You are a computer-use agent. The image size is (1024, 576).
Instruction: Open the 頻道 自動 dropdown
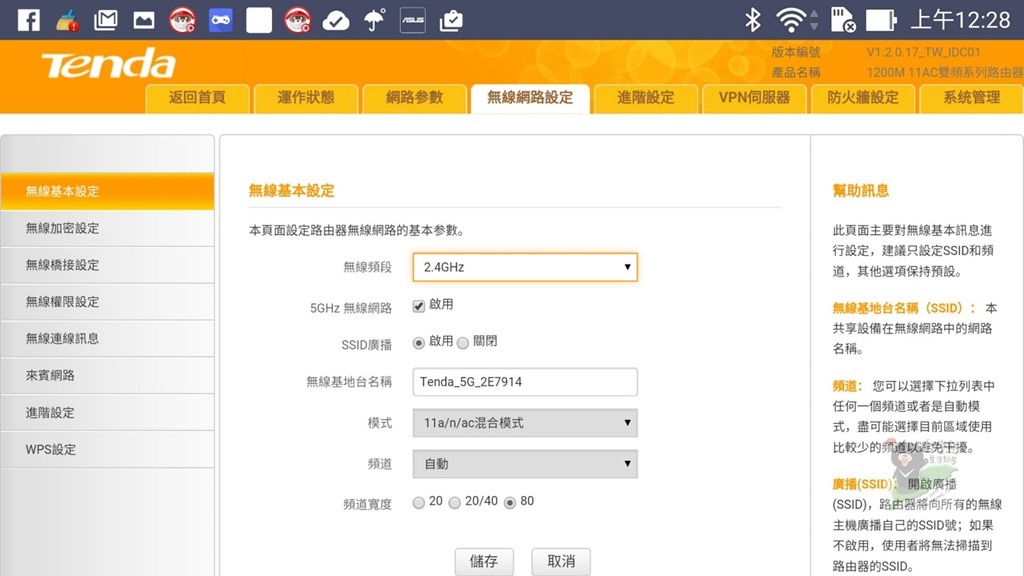tap(525, 464)
